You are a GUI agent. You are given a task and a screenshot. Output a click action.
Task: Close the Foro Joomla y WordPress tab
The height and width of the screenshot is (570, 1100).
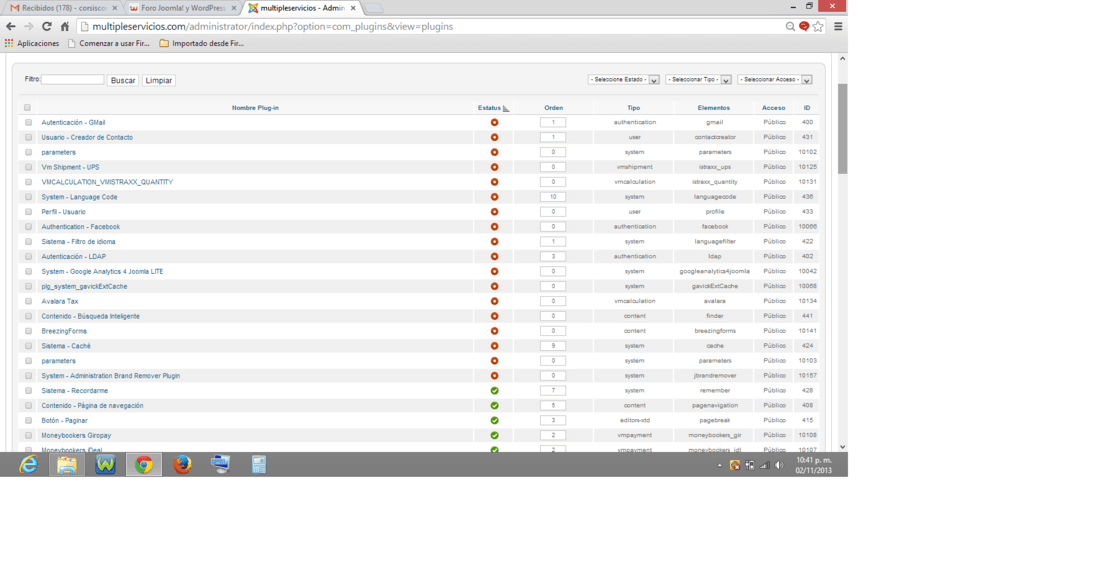point(234,8)
